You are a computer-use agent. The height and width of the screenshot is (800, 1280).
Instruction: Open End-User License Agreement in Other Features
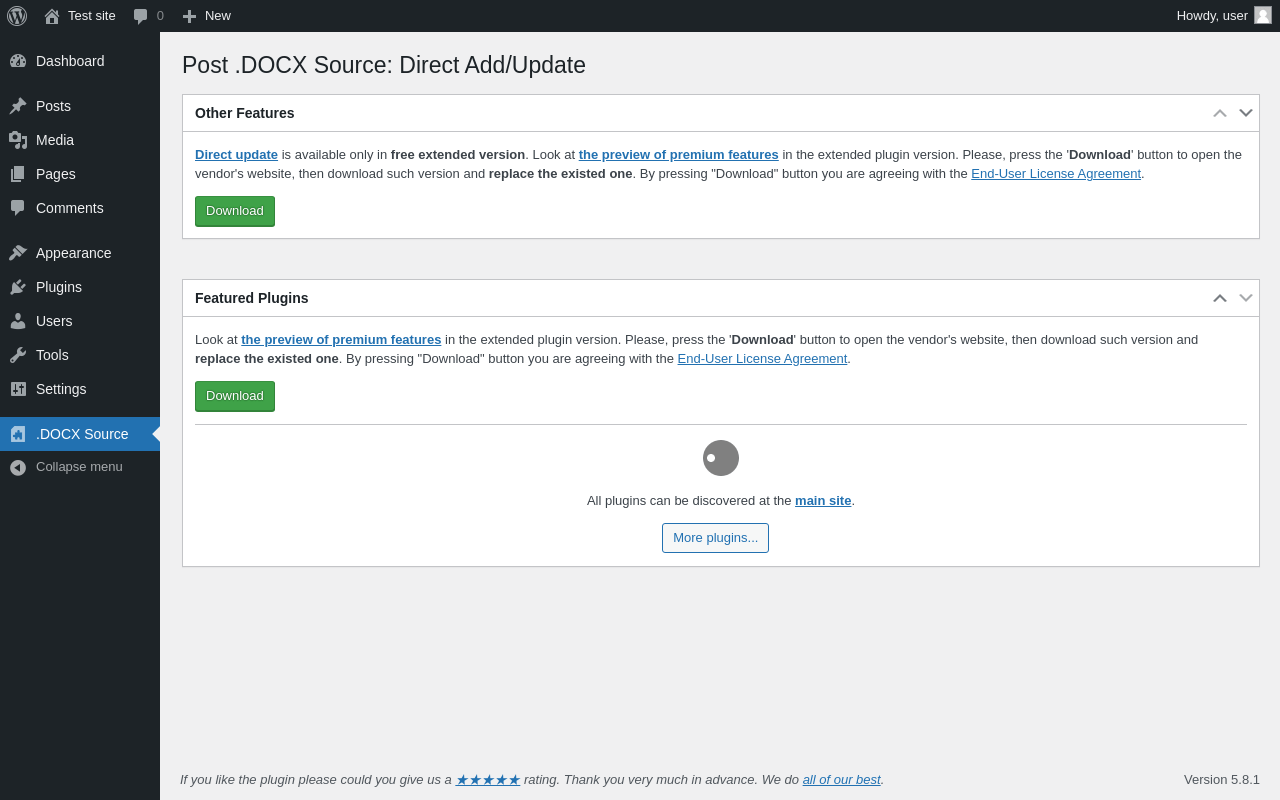click(x=1056, y=174)
